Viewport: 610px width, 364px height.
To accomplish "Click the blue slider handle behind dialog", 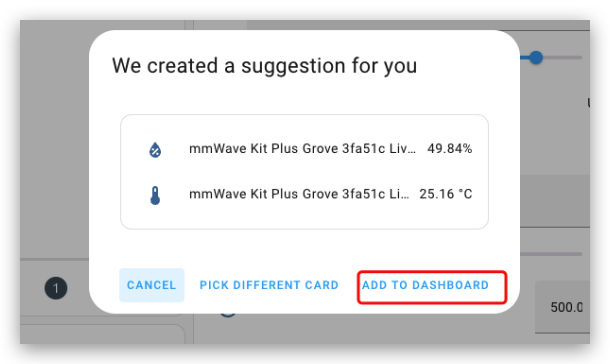I will [x=536, y=58].
